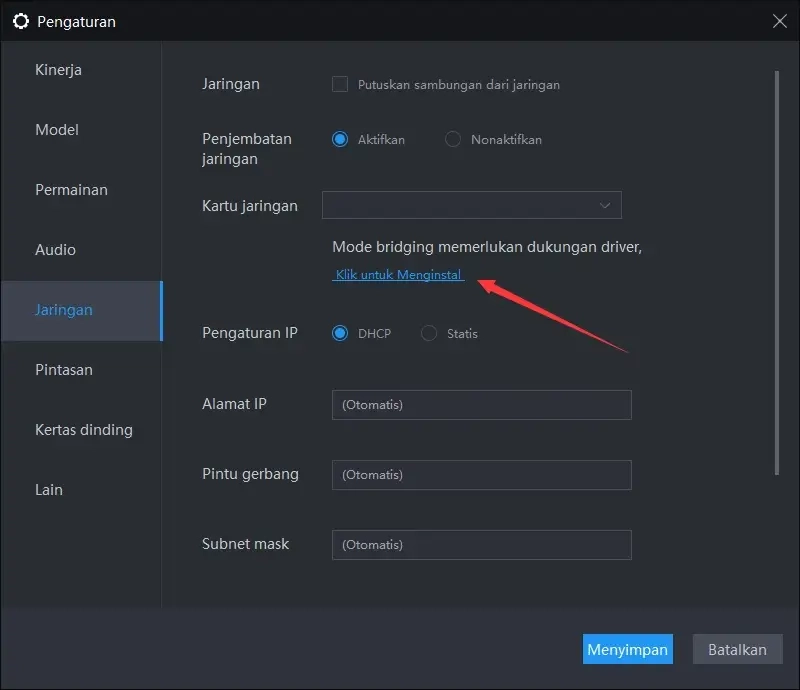Open the Audio settings section

click(55, 249)
